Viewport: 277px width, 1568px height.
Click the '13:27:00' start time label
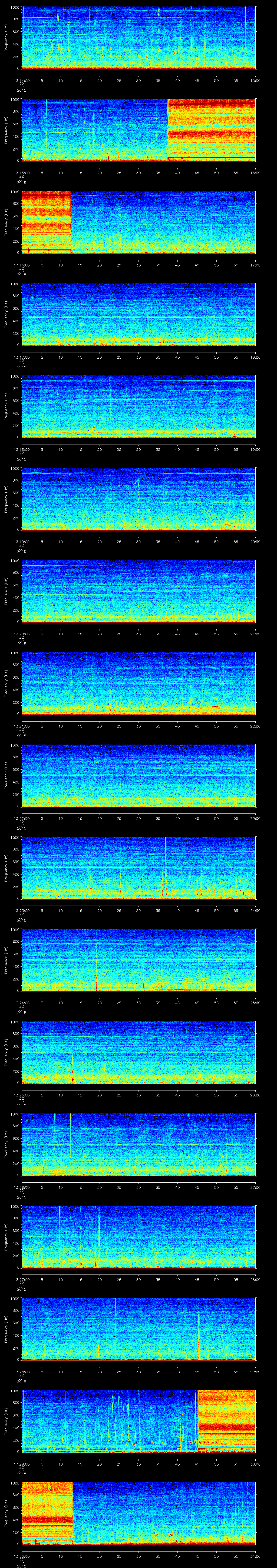21,1279
